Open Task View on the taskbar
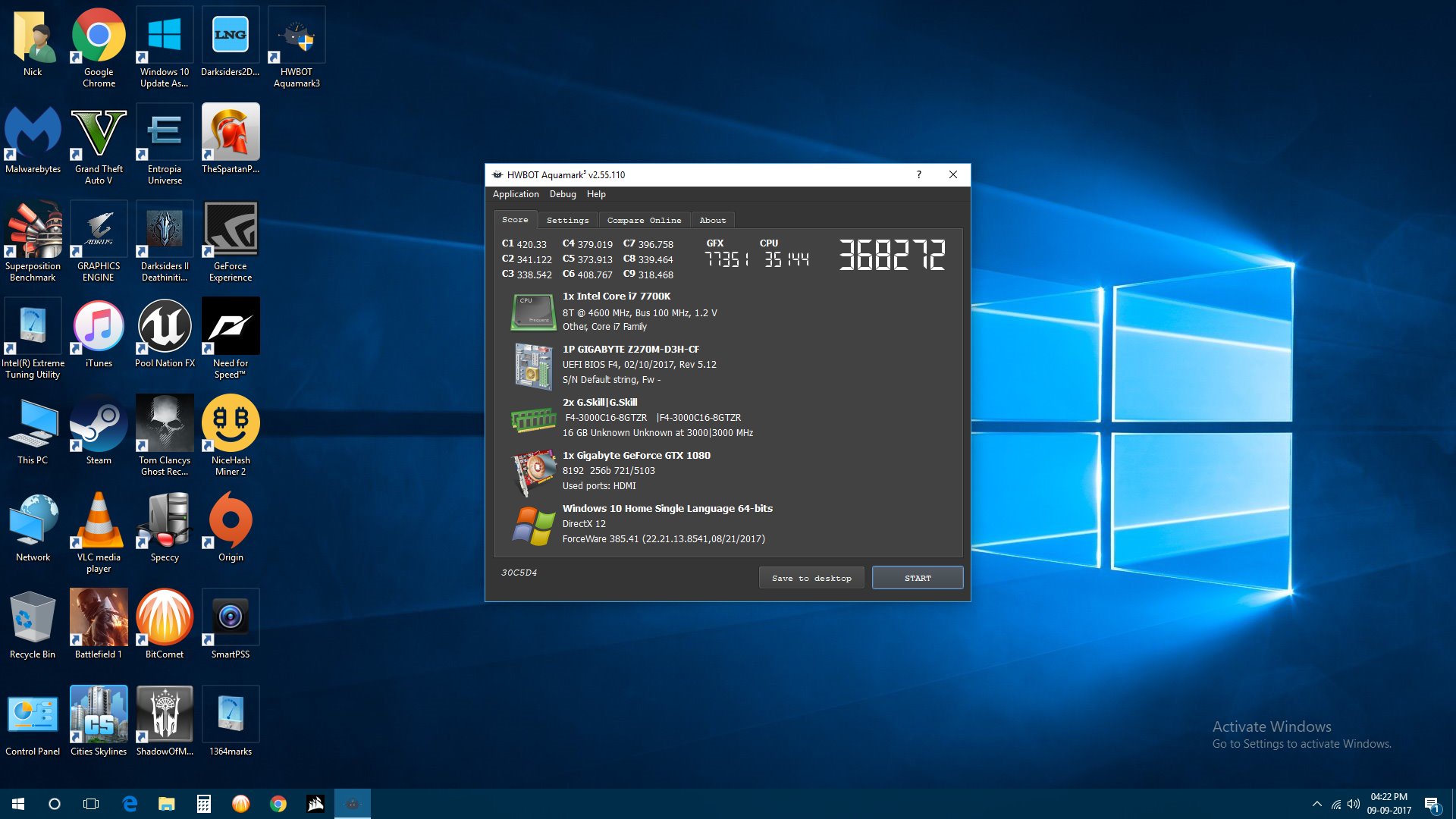The image size is (1456, 819). [x=91, y=804]
